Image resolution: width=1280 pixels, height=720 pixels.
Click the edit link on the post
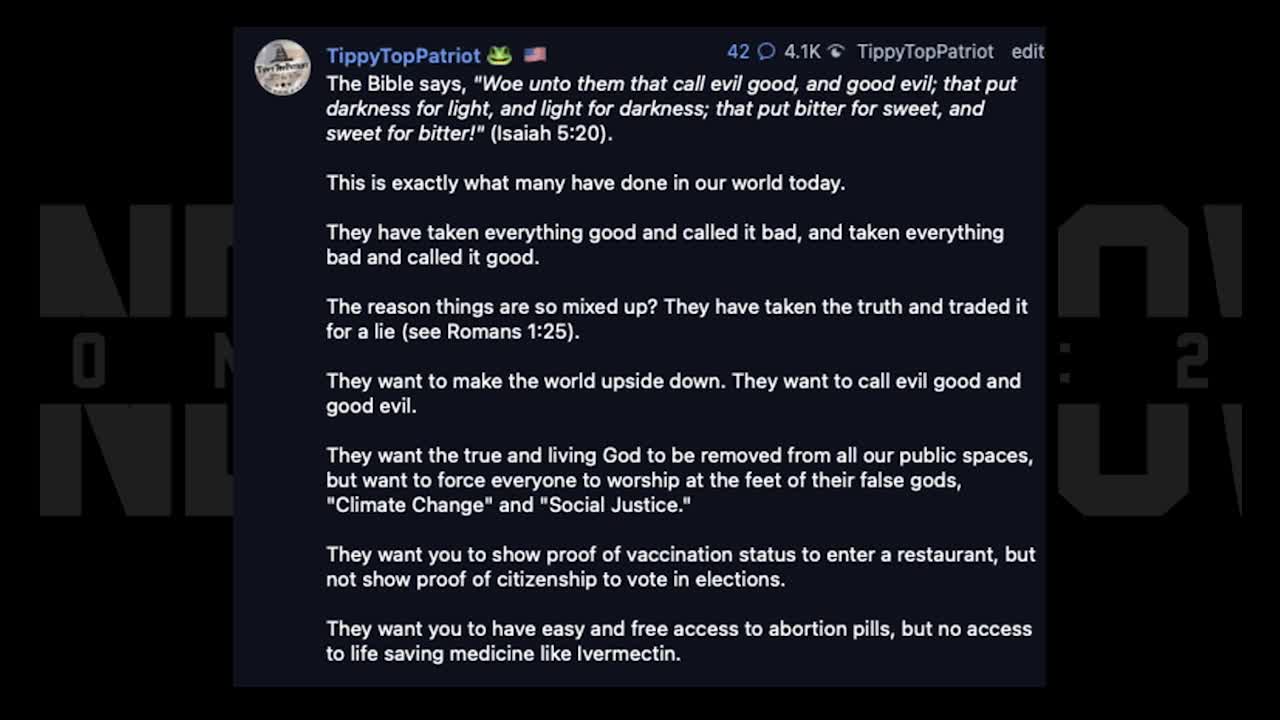point(1027,52)
